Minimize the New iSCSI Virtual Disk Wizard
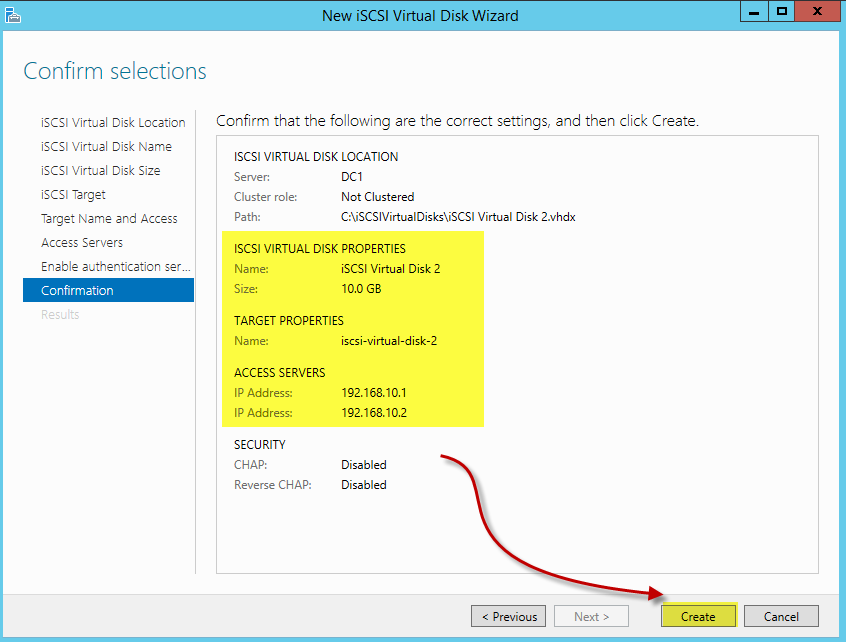This screenshot has height=642, width=846. (754, 11)
